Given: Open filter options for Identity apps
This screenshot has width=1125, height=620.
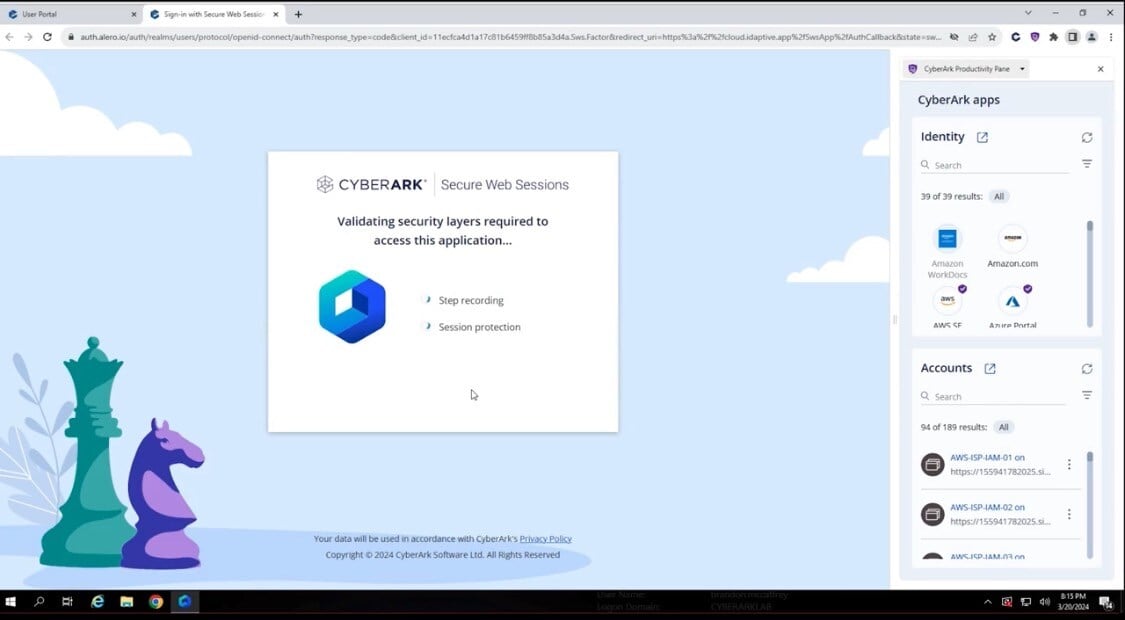Looking at the screenshot, I should [1087, 164].
